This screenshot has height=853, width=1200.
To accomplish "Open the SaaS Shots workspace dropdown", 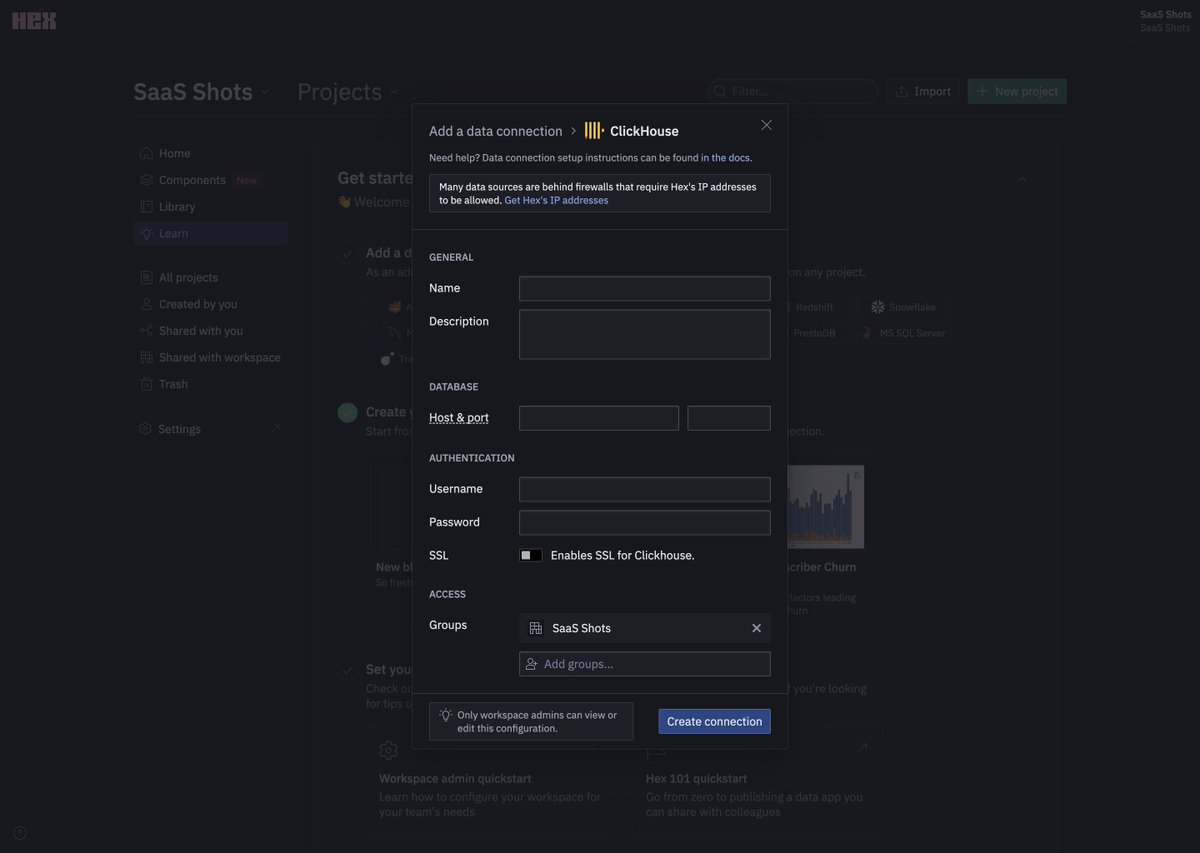I will pyautogui.click(x=202, y=91).
